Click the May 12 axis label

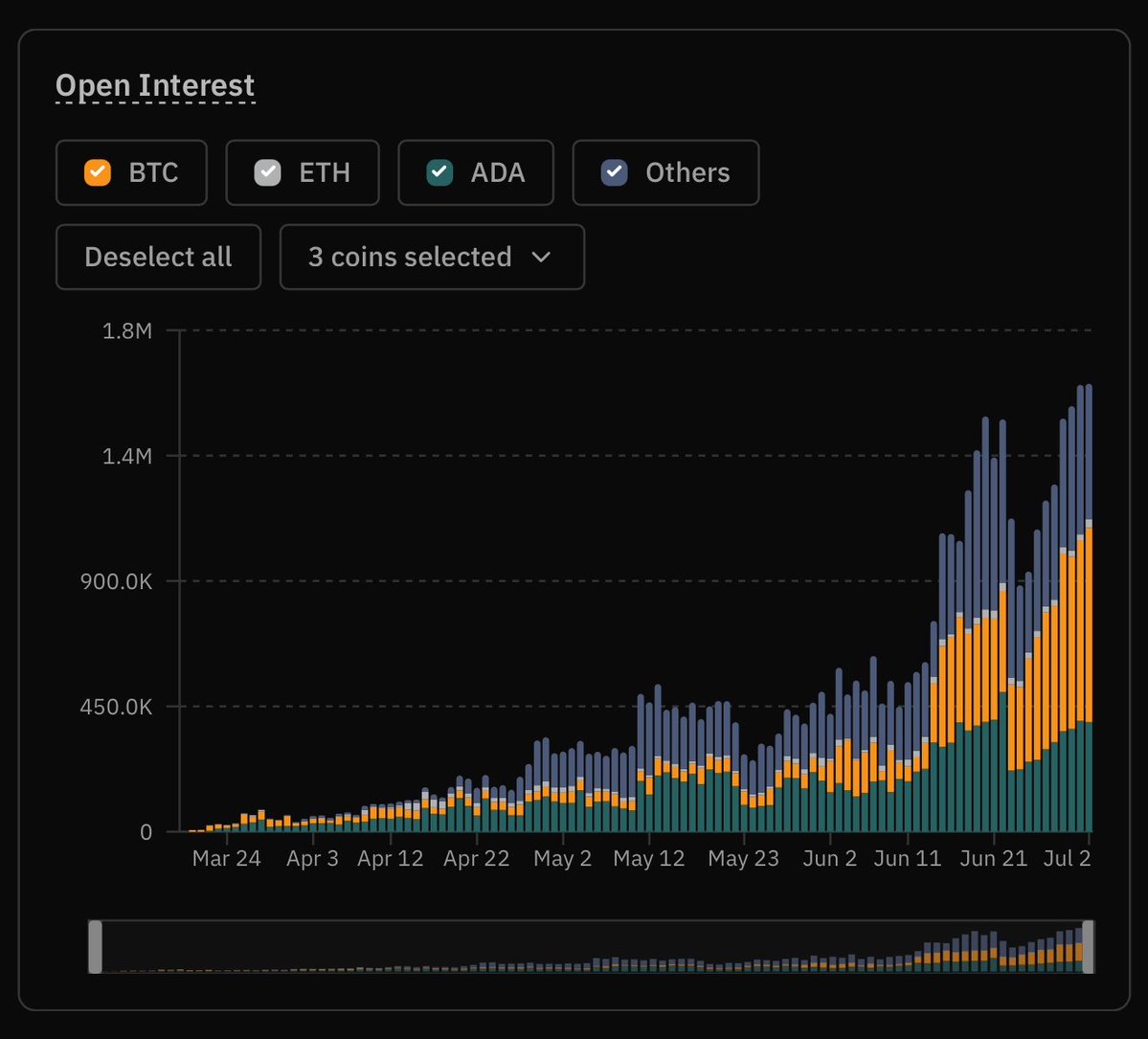click(648, 858)
